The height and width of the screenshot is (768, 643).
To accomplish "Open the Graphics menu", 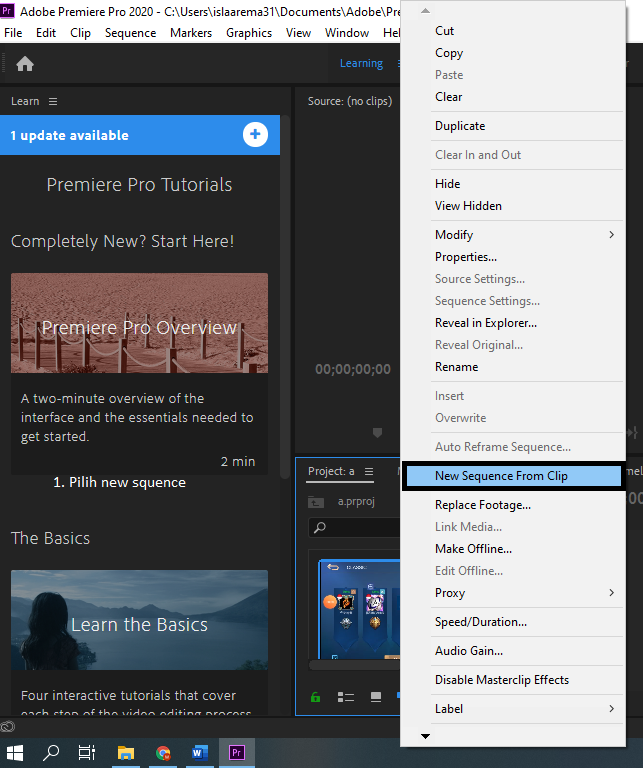I will (249, 33).
